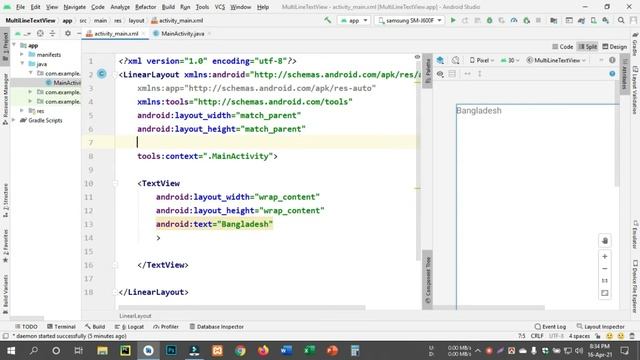Switch editor to Code view mode

(x=562, y=47)
